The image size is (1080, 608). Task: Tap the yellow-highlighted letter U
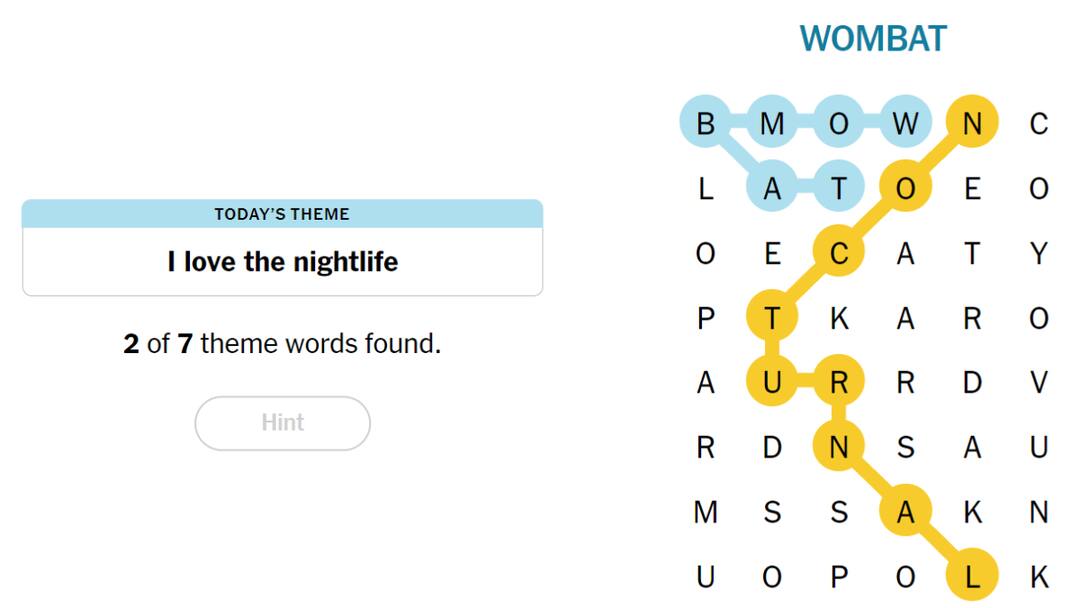point(772,383)
